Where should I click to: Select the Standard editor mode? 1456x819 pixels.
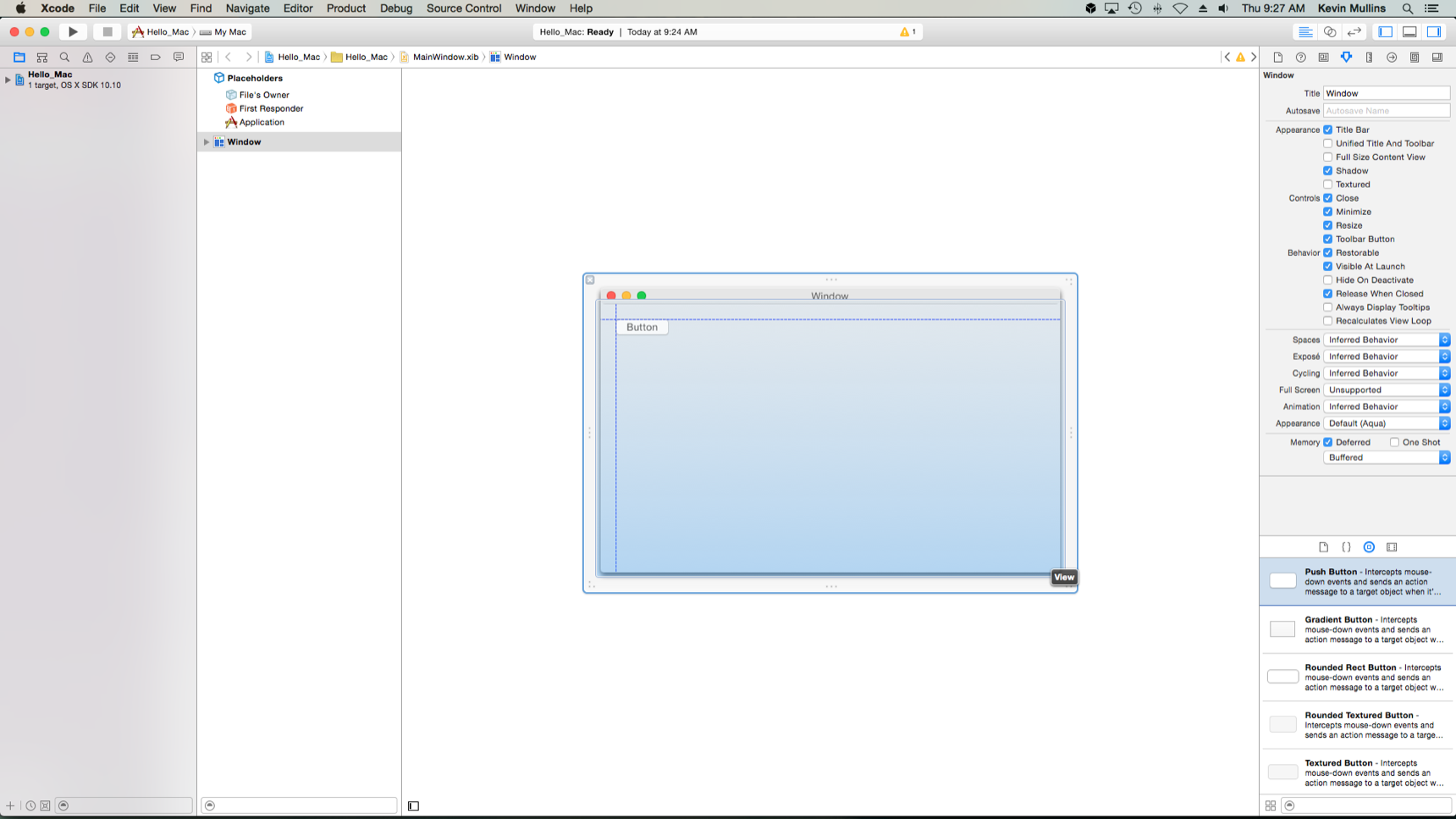tap(1305, 32)
